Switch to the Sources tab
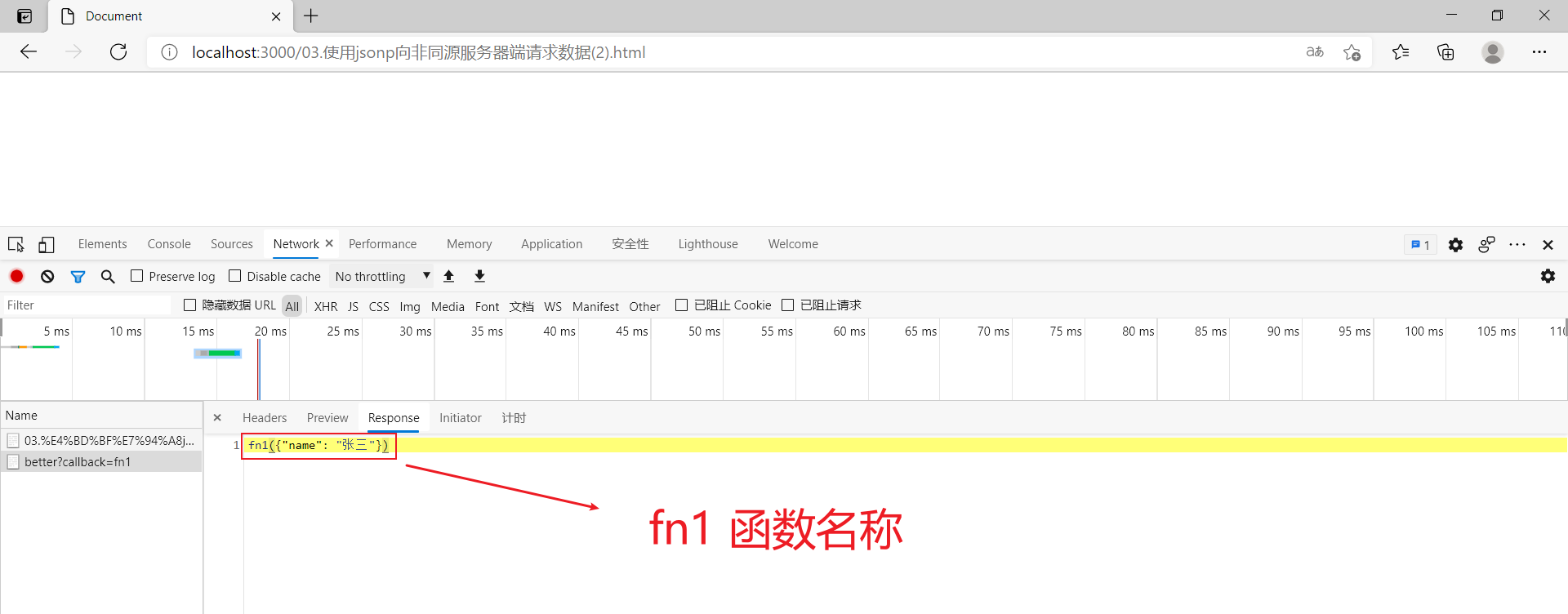1568x614 pixels. coord(232,244)
